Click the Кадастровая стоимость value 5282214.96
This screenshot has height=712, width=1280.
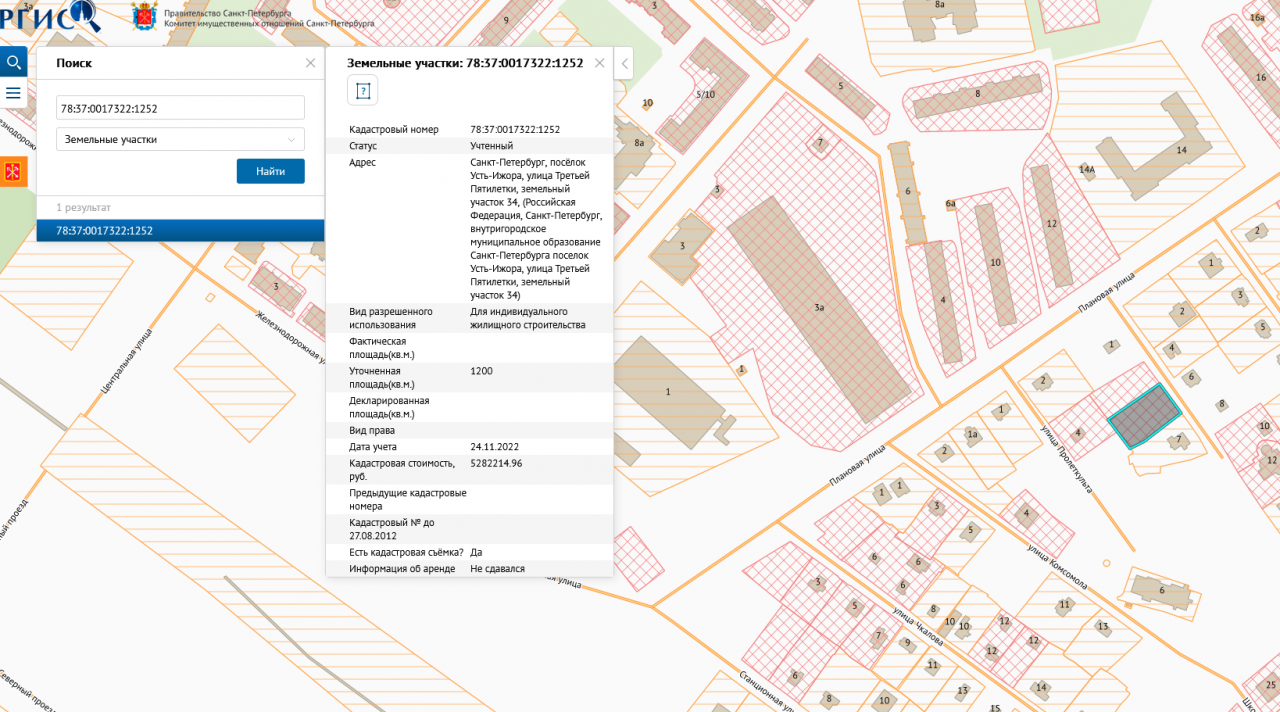496,464
